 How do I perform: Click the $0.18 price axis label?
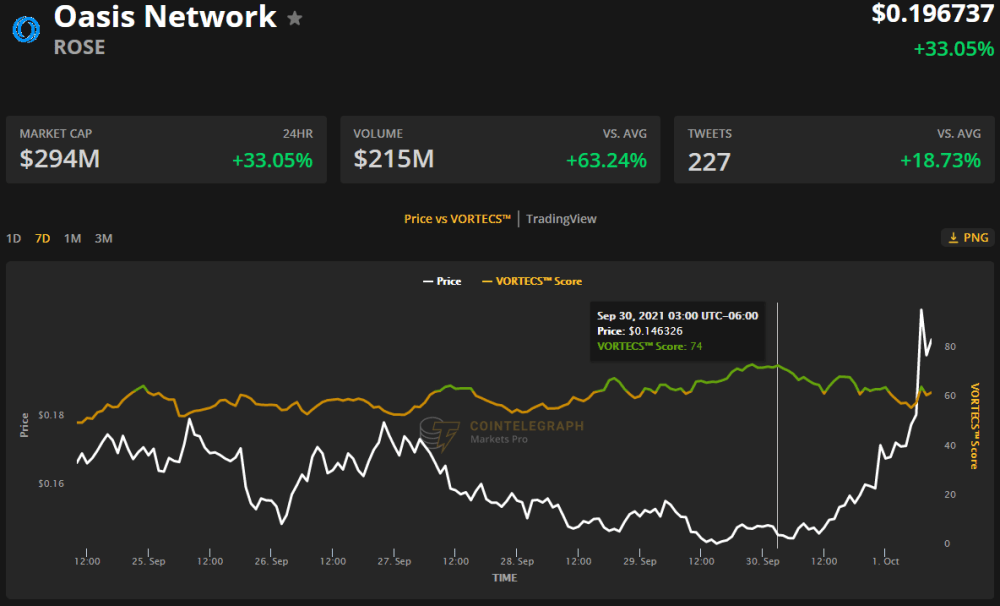(51, 415)
